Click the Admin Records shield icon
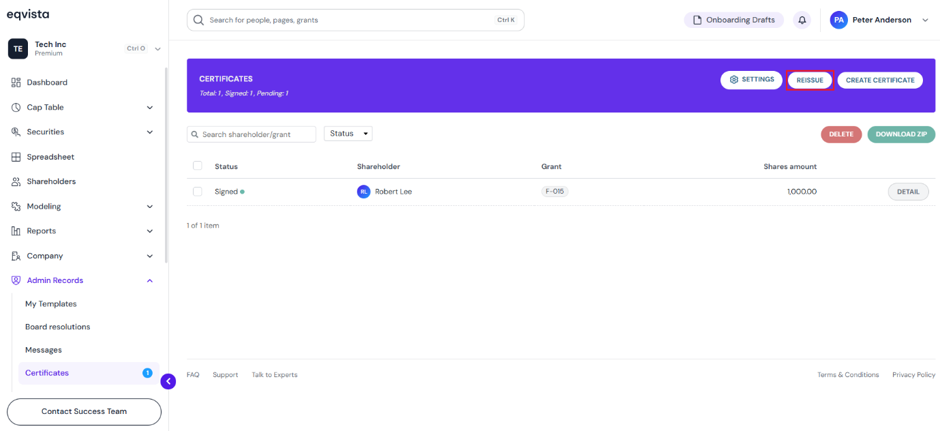Screen dimensions: 940x431 coord(16,281)
